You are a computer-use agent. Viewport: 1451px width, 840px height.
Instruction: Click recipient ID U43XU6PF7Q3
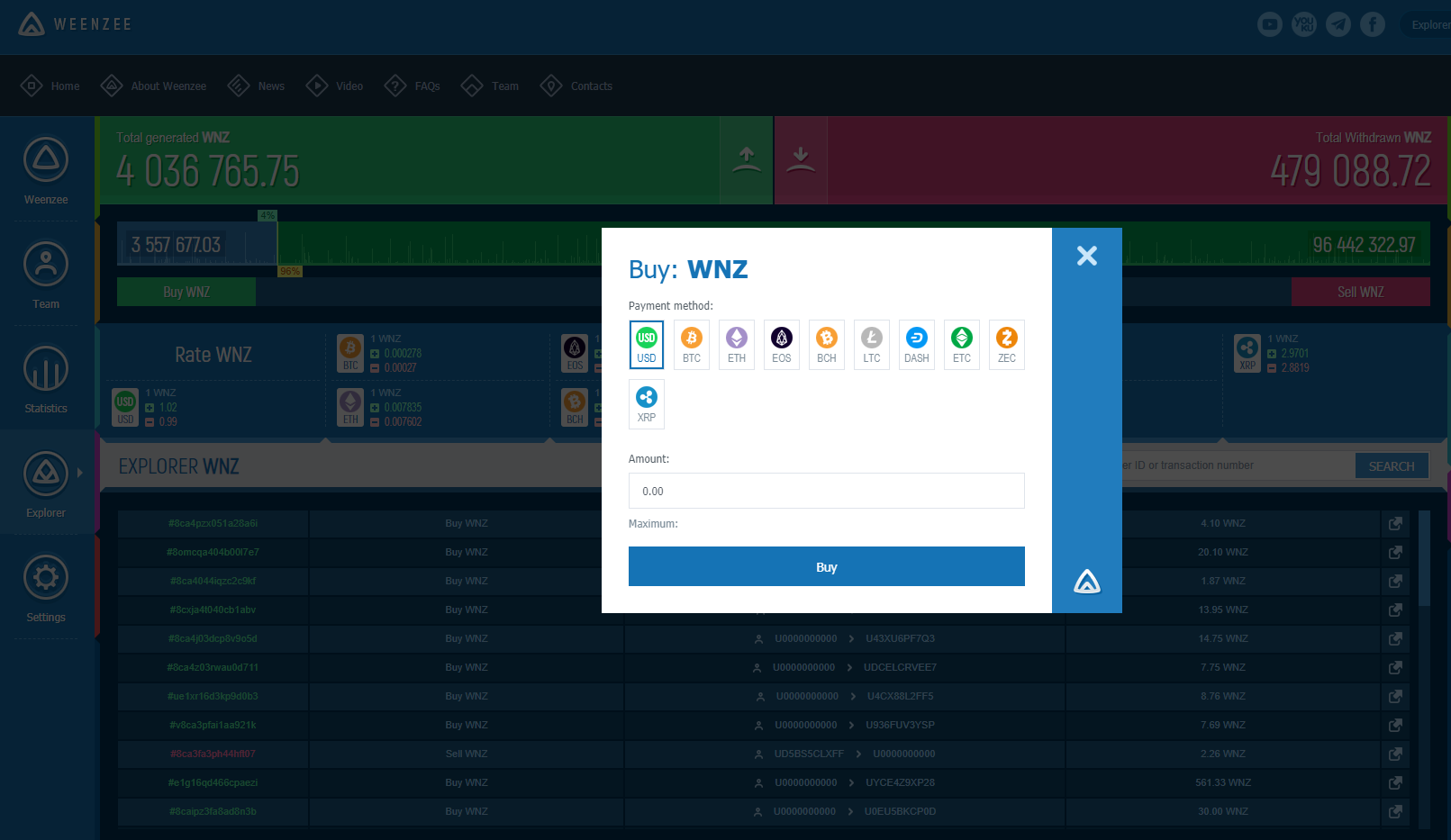[901, 638]
